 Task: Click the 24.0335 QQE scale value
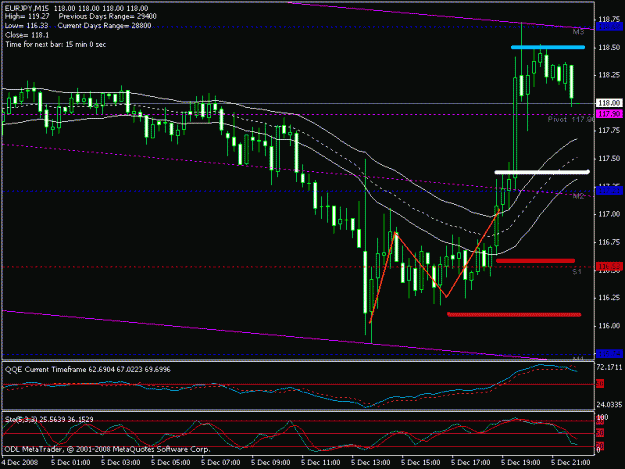click(x=609, y=405)
